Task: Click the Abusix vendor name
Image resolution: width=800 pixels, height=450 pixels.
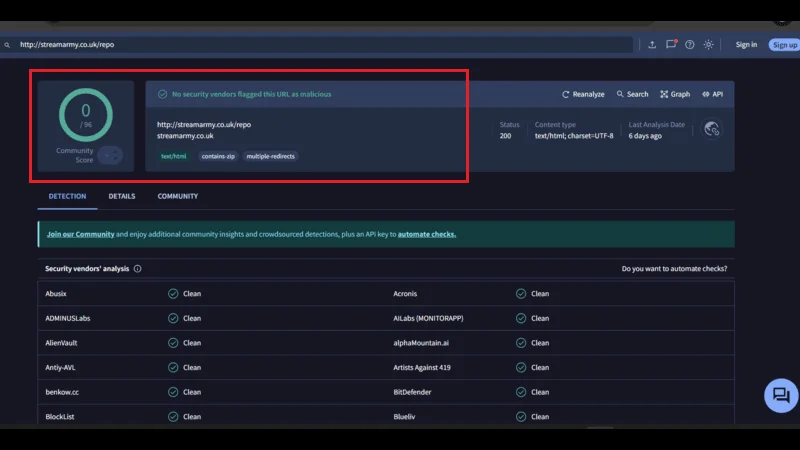Action: click(56, 294)
